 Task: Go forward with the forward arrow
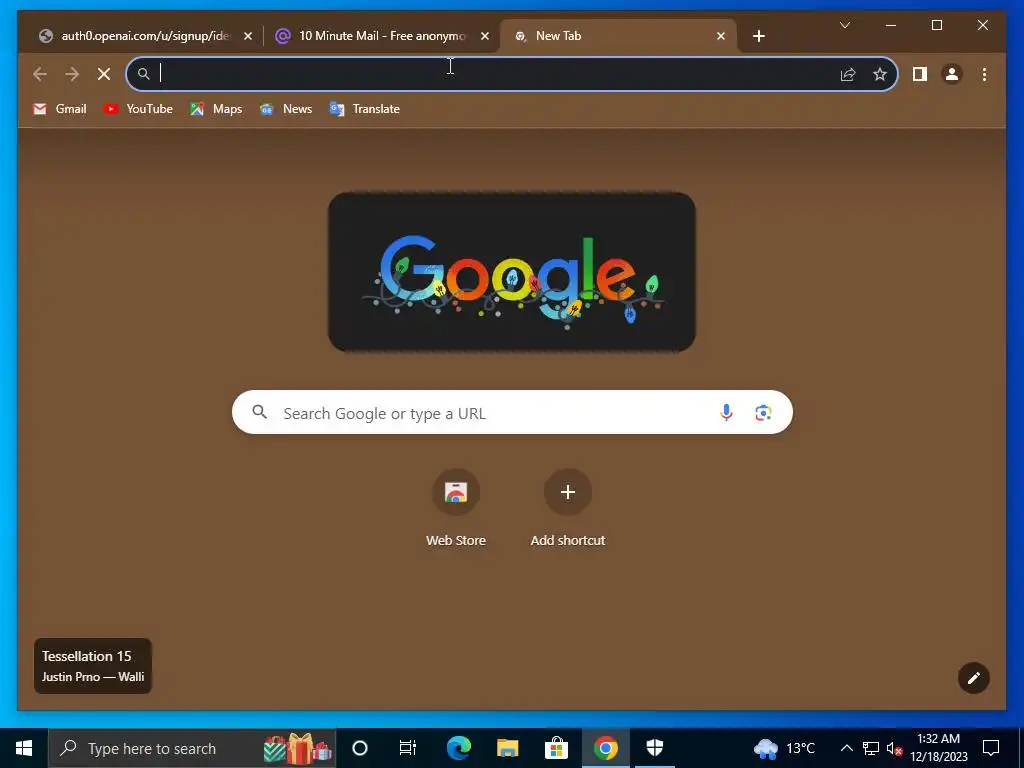(x=72, y=74)
